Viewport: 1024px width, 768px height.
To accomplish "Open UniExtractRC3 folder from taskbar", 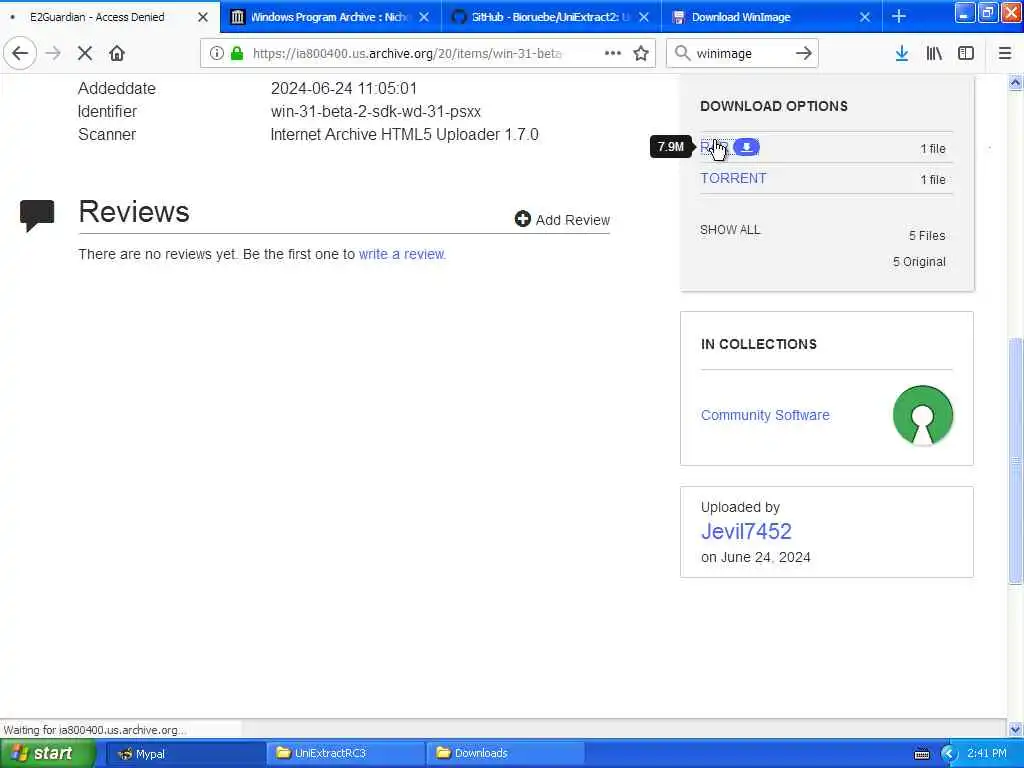I will 344,753.
